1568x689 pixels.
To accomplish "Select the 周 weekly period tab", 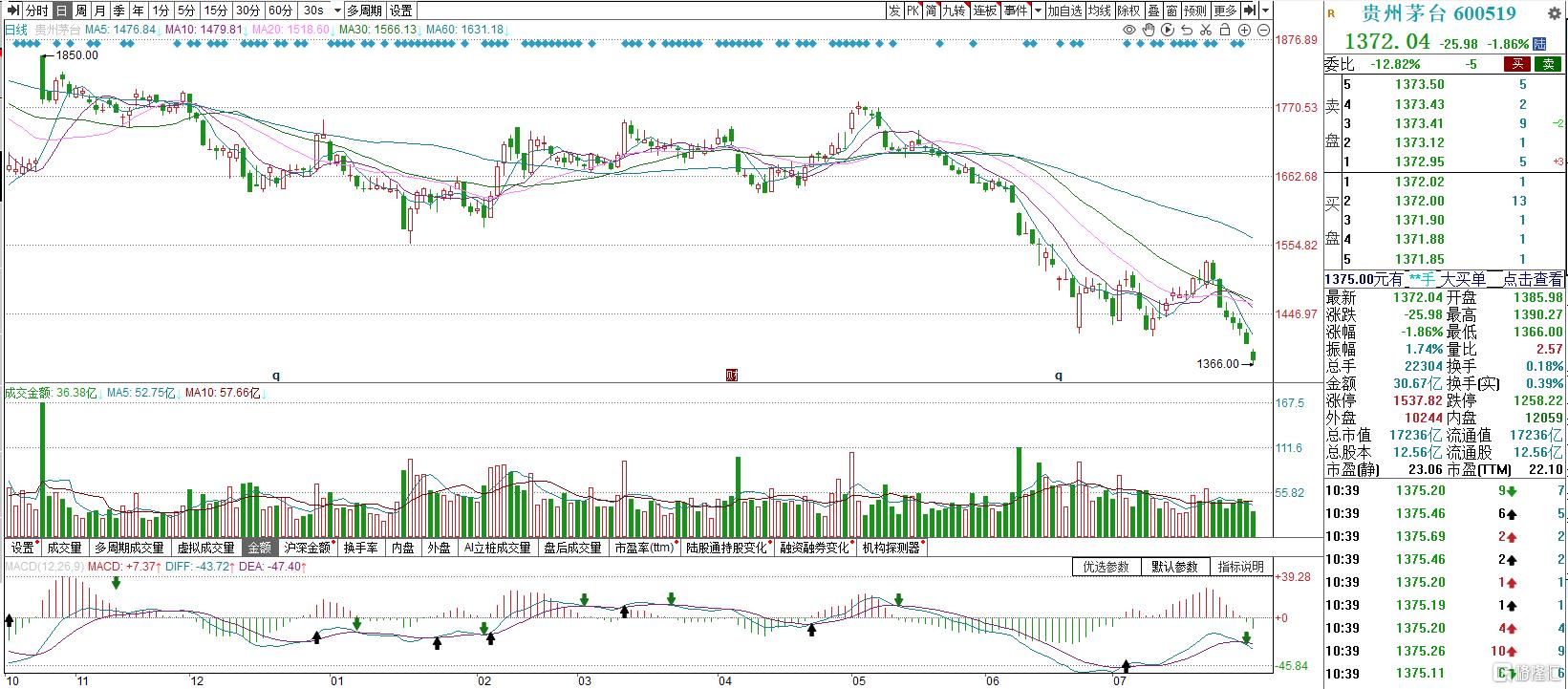I will tap(81, 11).
